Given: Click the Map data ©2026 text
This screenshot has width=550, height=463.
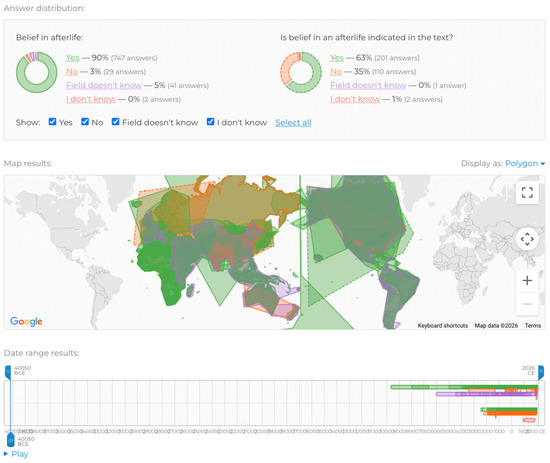Looking at the screenshot, I should click(x=496, y=326).
